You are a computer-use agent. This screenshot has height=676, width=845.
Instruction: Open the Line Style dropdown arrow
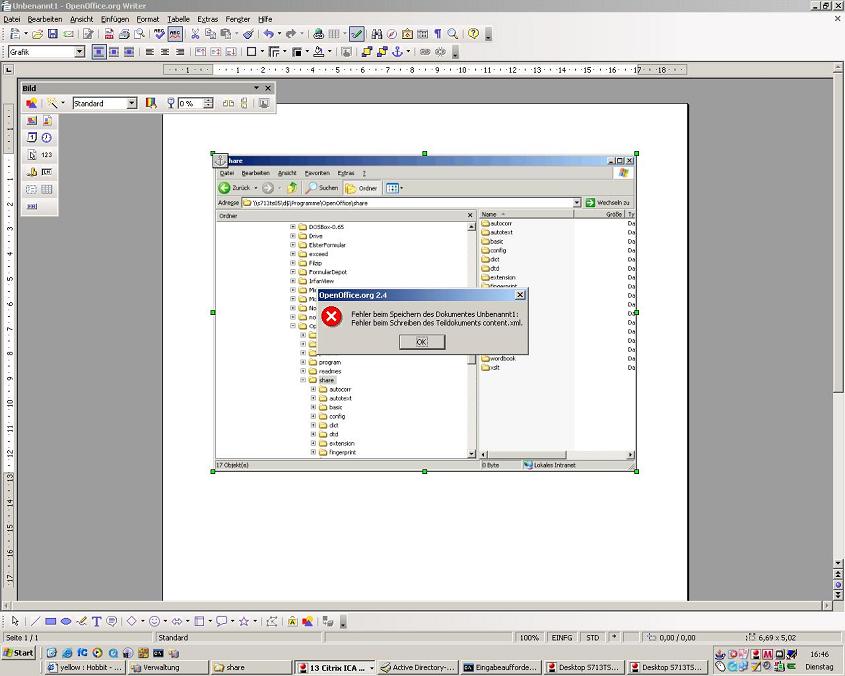pyautogui.click(x=285, y=52)
